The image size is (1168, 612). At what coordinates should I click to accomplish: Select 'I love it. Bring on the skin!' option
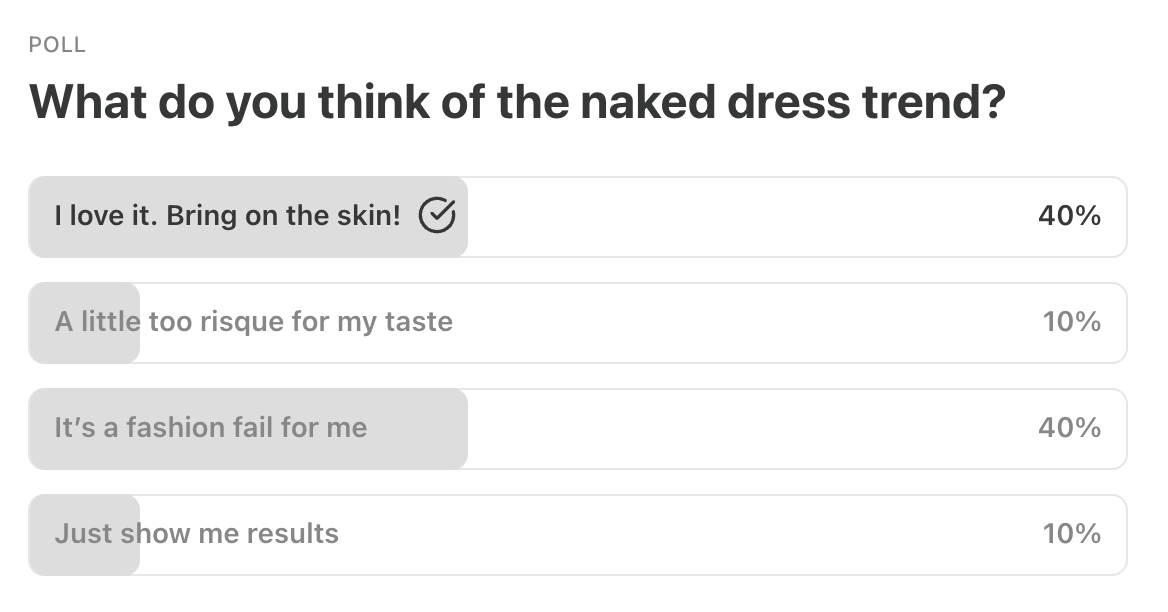[x=227, y=216]
